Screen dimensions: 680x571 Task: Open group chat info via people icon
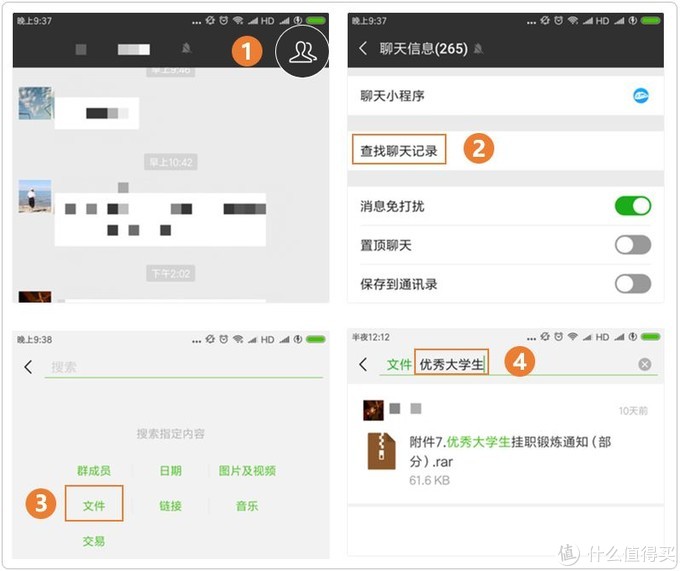303,52
